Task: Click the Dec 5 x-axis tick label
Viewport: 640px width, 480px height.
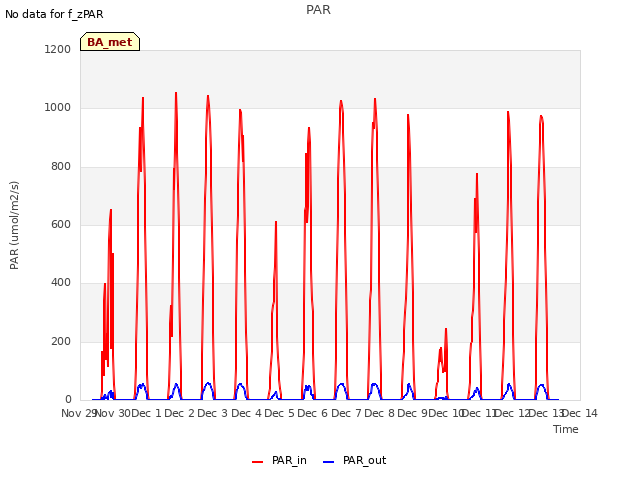Action: click(280, 413)
